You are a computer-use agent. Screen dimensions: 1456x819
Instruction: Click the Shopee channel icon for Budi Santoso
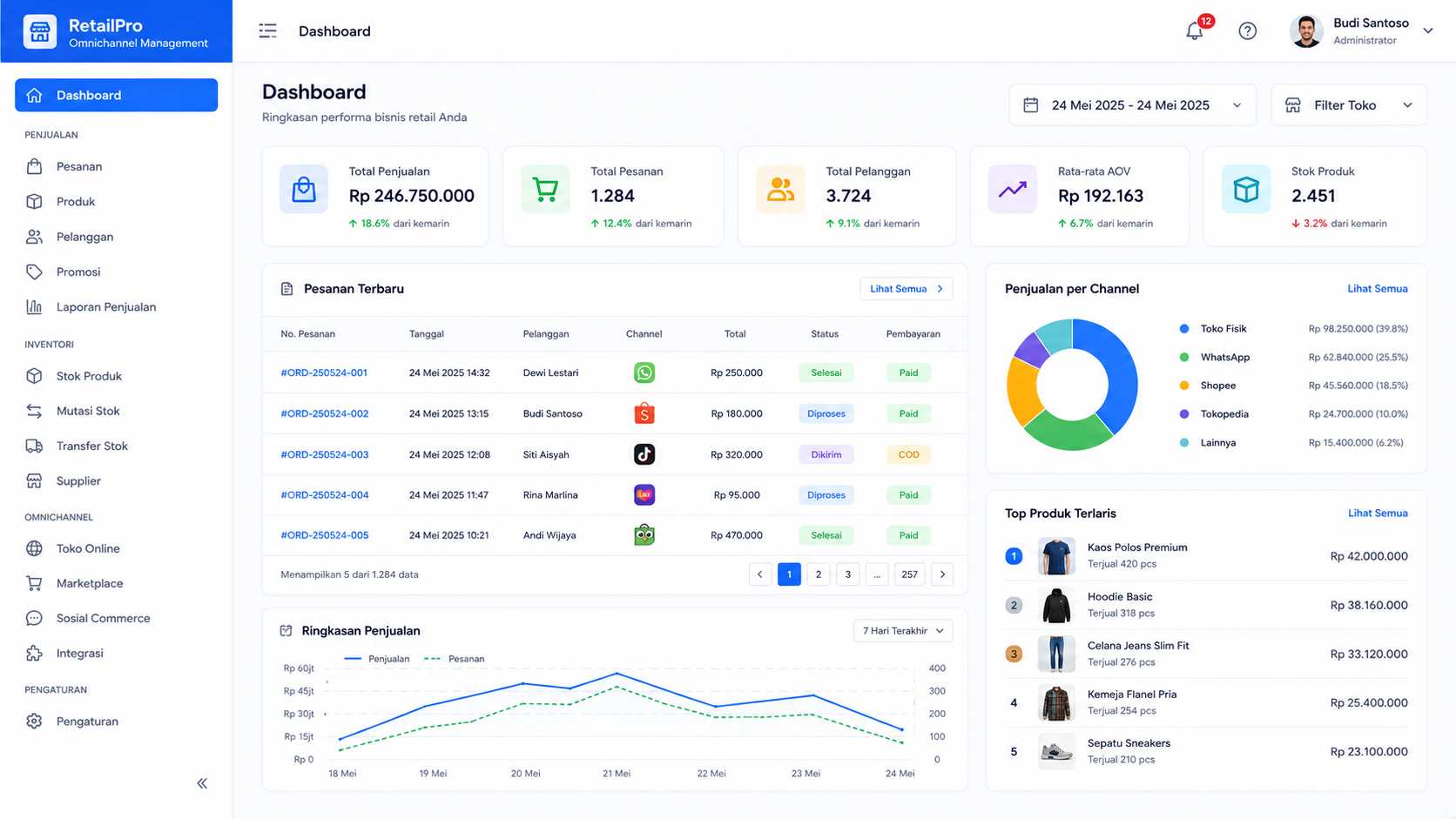(644, 413)
